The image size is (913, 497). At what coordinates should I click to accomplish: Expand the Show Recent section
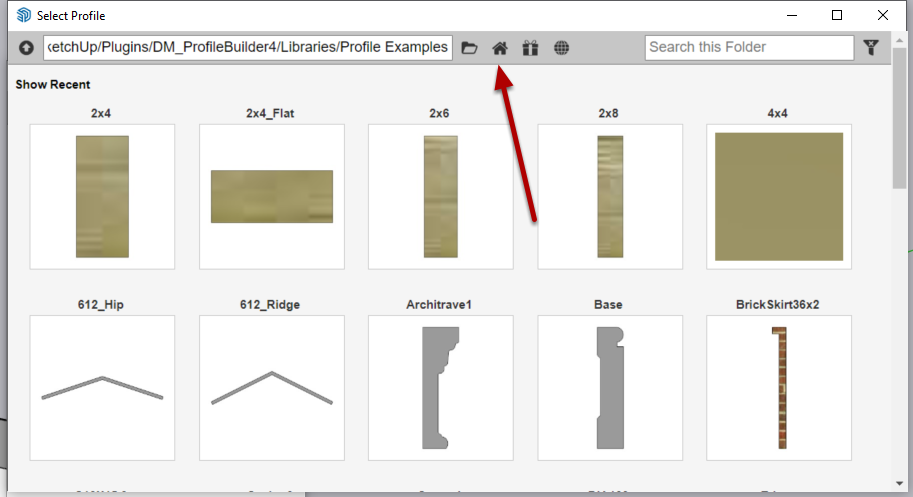pyautogui.click(x=52, y=85)
